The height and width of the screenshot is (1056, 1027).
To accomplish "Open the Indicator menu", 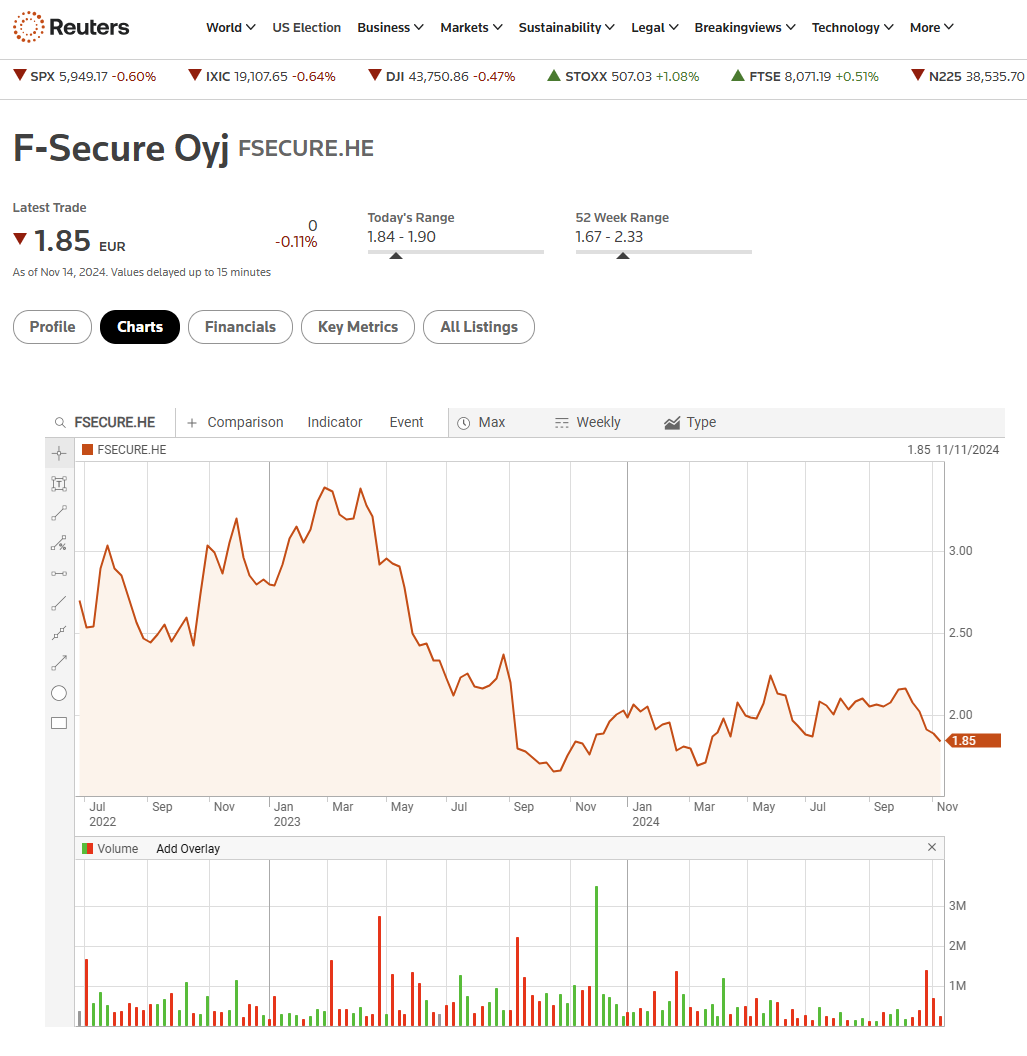I will click(x=335, y=422).
